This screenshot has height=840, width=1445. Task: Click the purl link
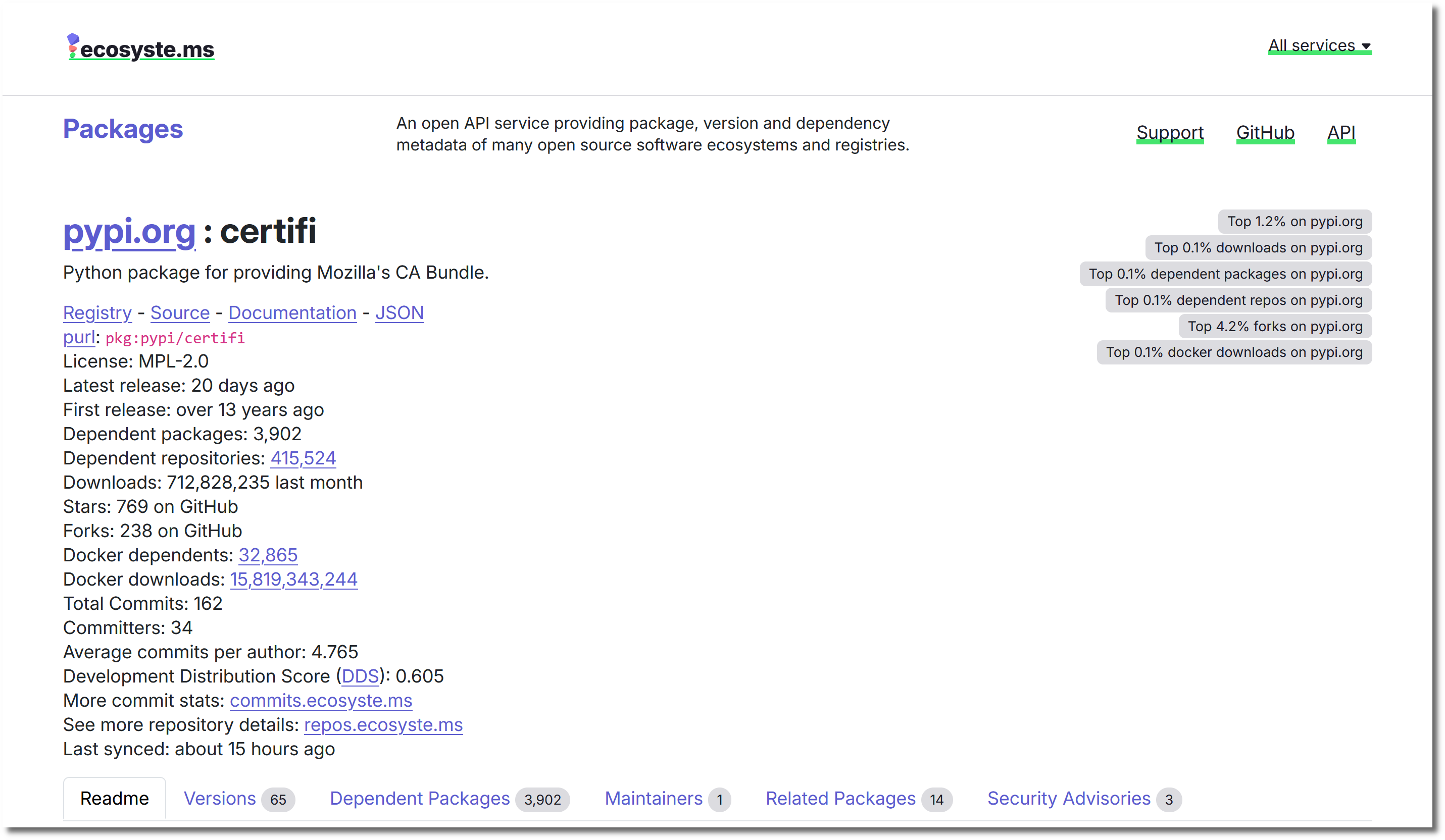coord(79,337)
